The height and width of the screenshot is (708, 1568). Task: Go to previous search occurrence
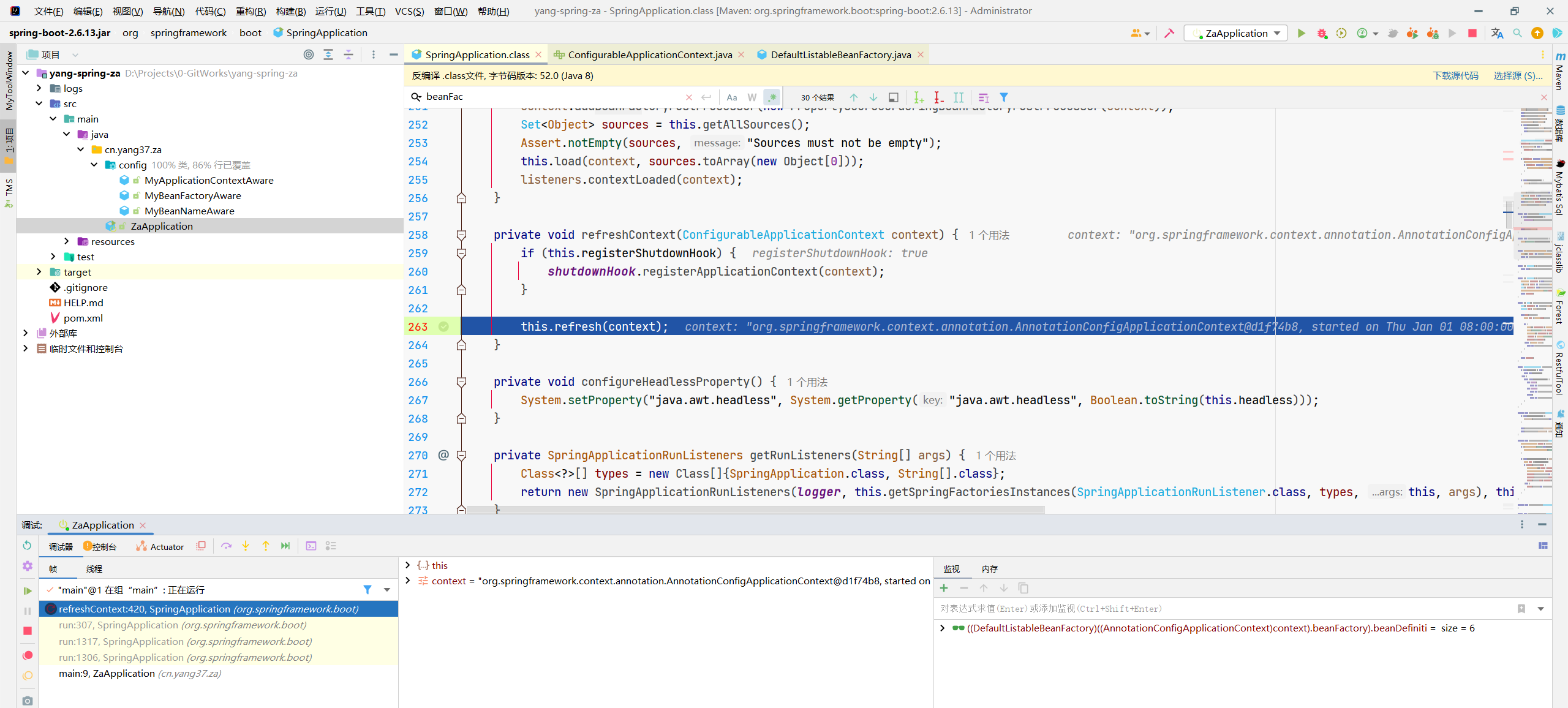854,97
